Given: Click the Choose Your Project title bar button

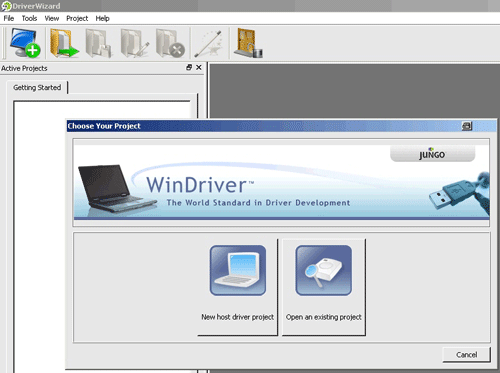Looking at the screenshot, I should (x=467, y=126).
